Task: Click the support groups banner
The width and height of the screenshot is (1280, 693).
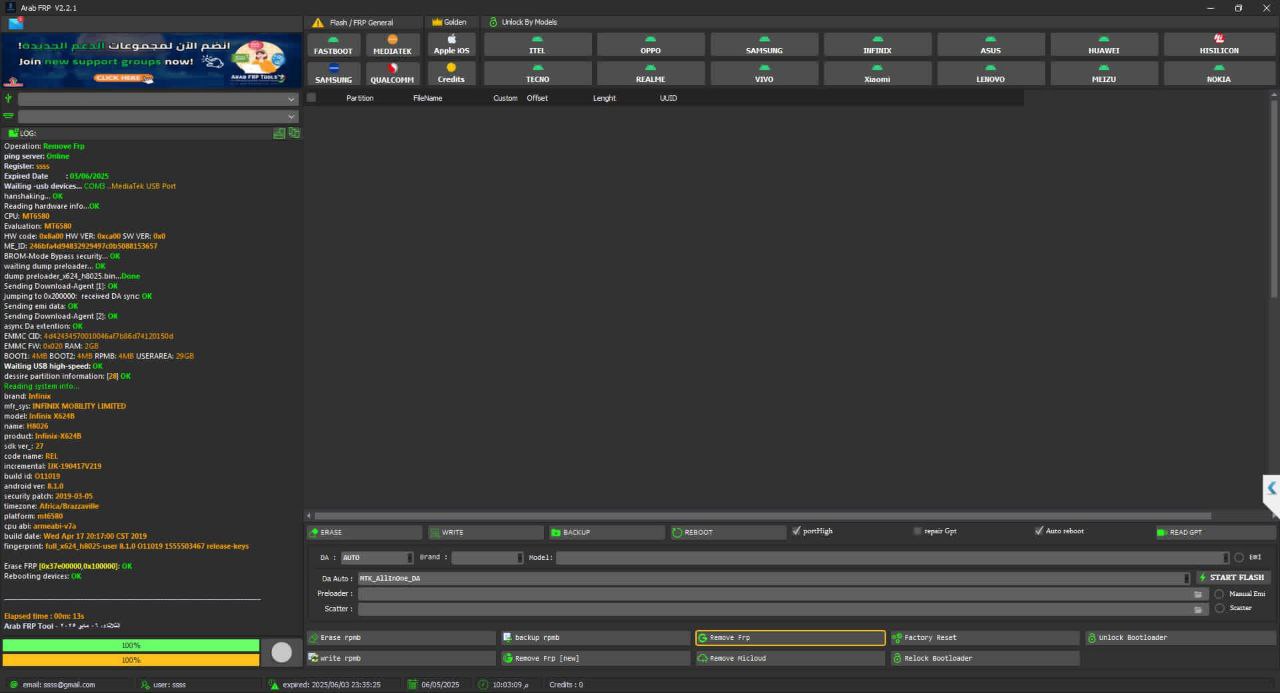Action: point(152,60)
